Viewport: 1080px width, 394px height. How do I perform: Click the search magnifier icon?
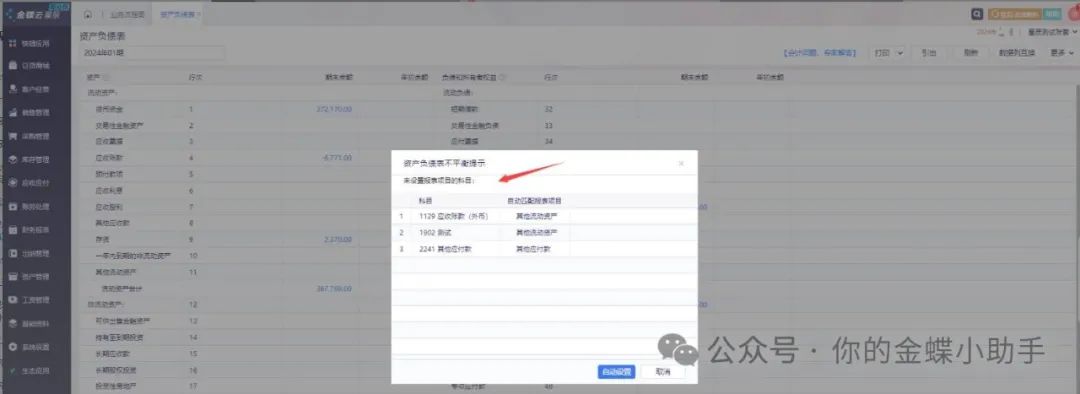pyautogui.click(x=976, y=14)
